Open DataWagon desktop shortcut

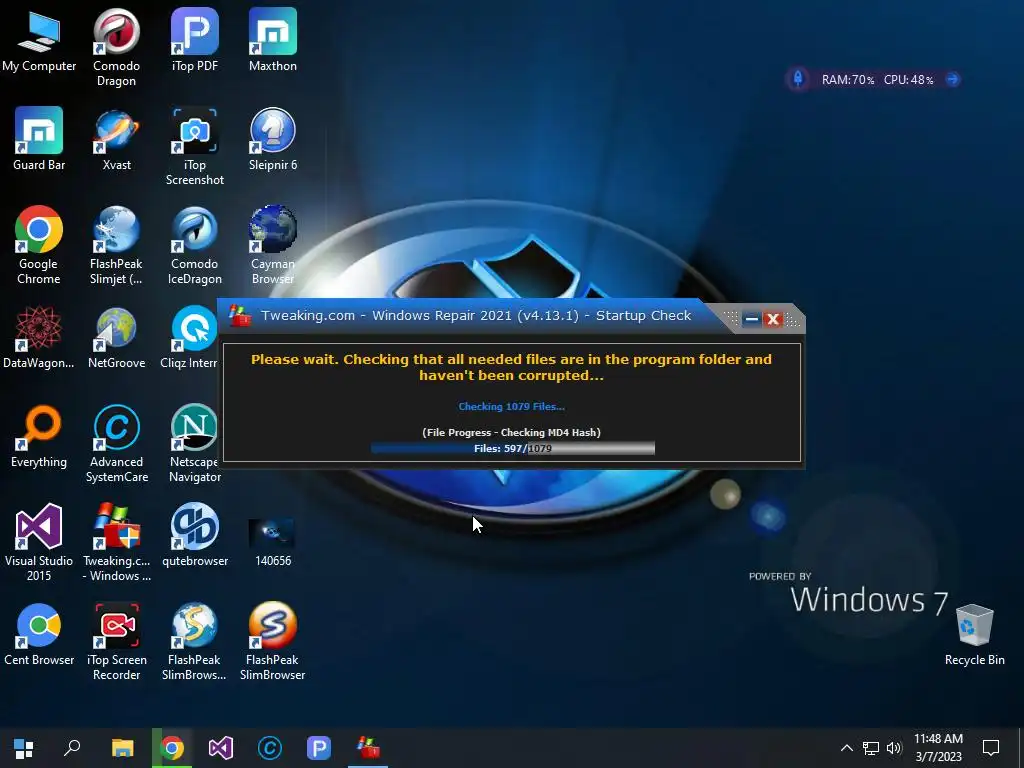tap(39, 338)
